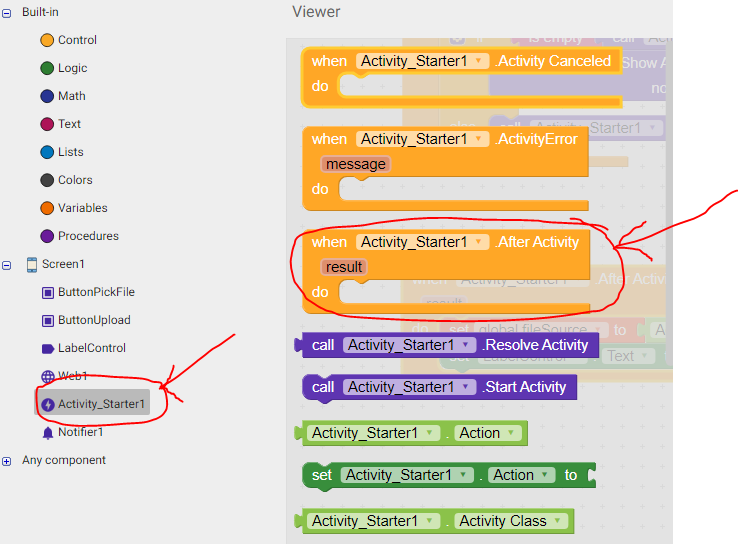Click the message parameter in ActivityError
This screenshot has width=738, height=544.
pos(356,164)
